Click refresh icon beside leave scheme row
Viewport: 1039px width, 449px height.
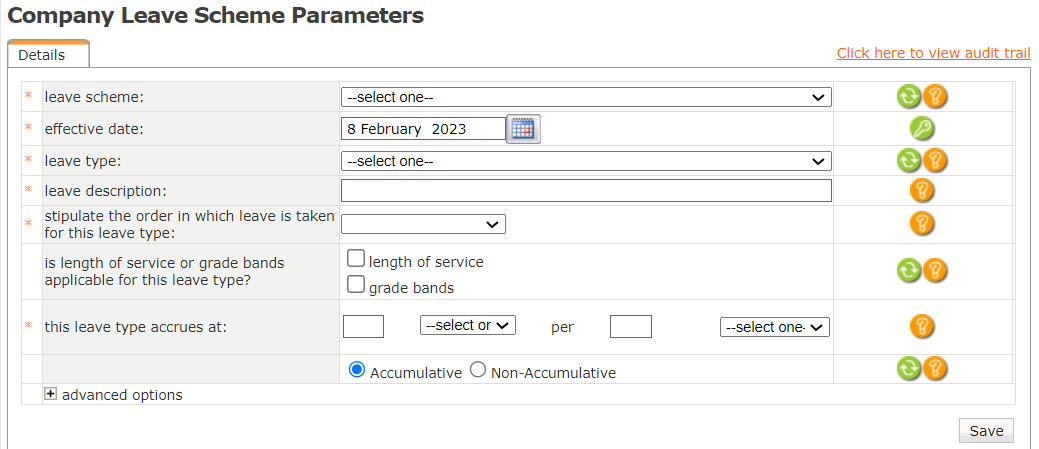pos(908,97)
